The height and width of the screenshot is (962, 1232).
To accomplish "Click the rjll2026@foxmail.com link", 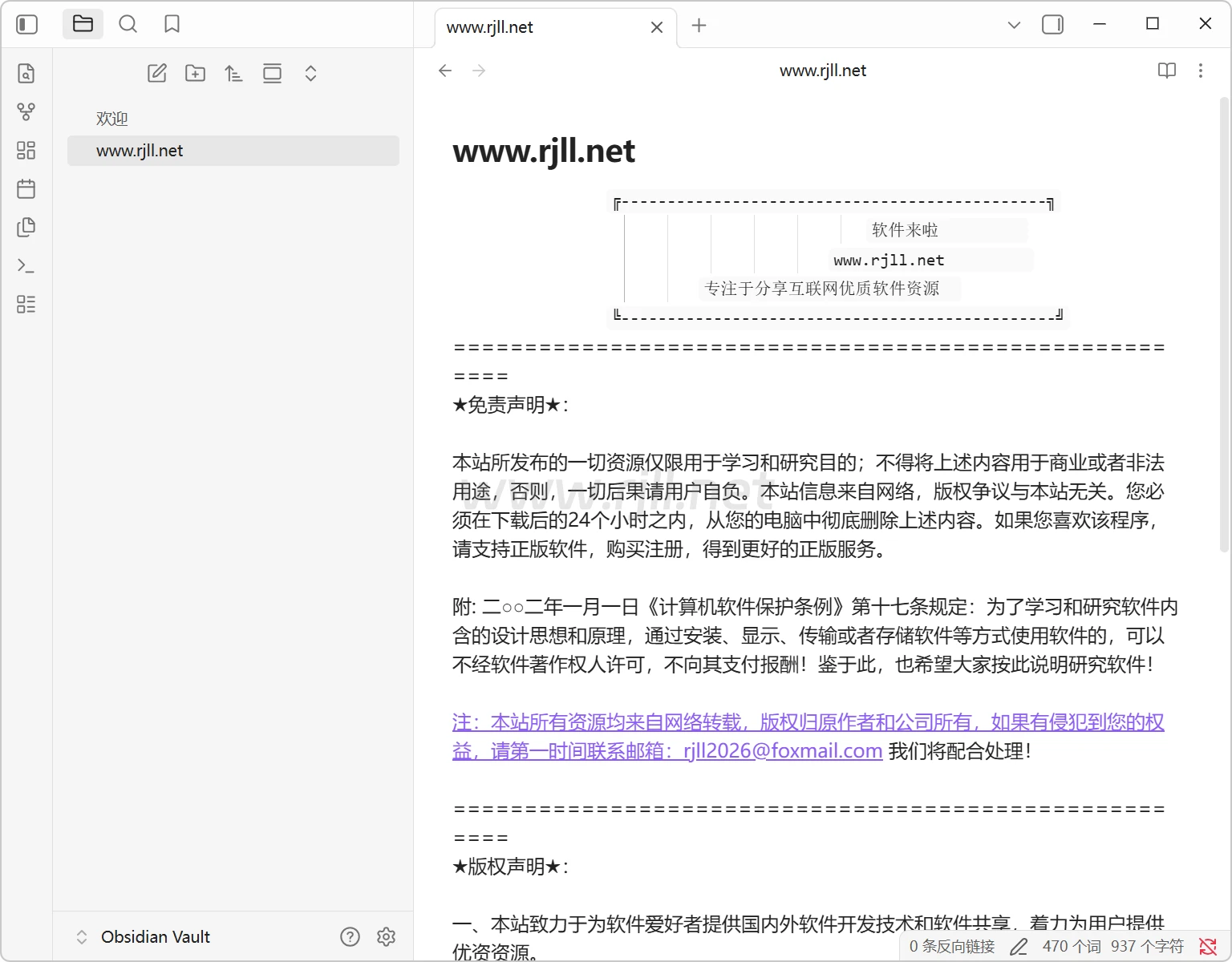I will coord(782,751).
